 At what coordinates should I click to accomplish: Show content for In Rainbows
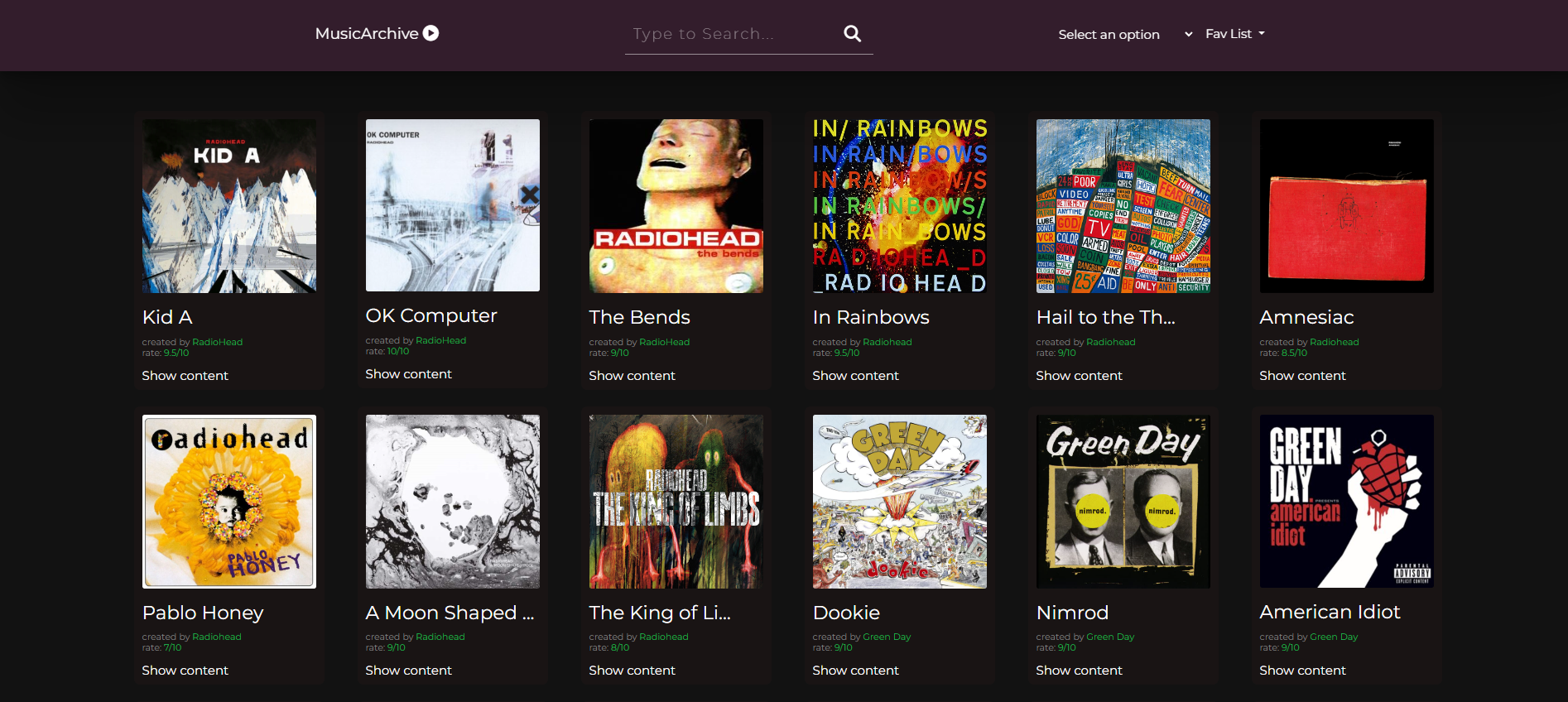tap(855, 376)
